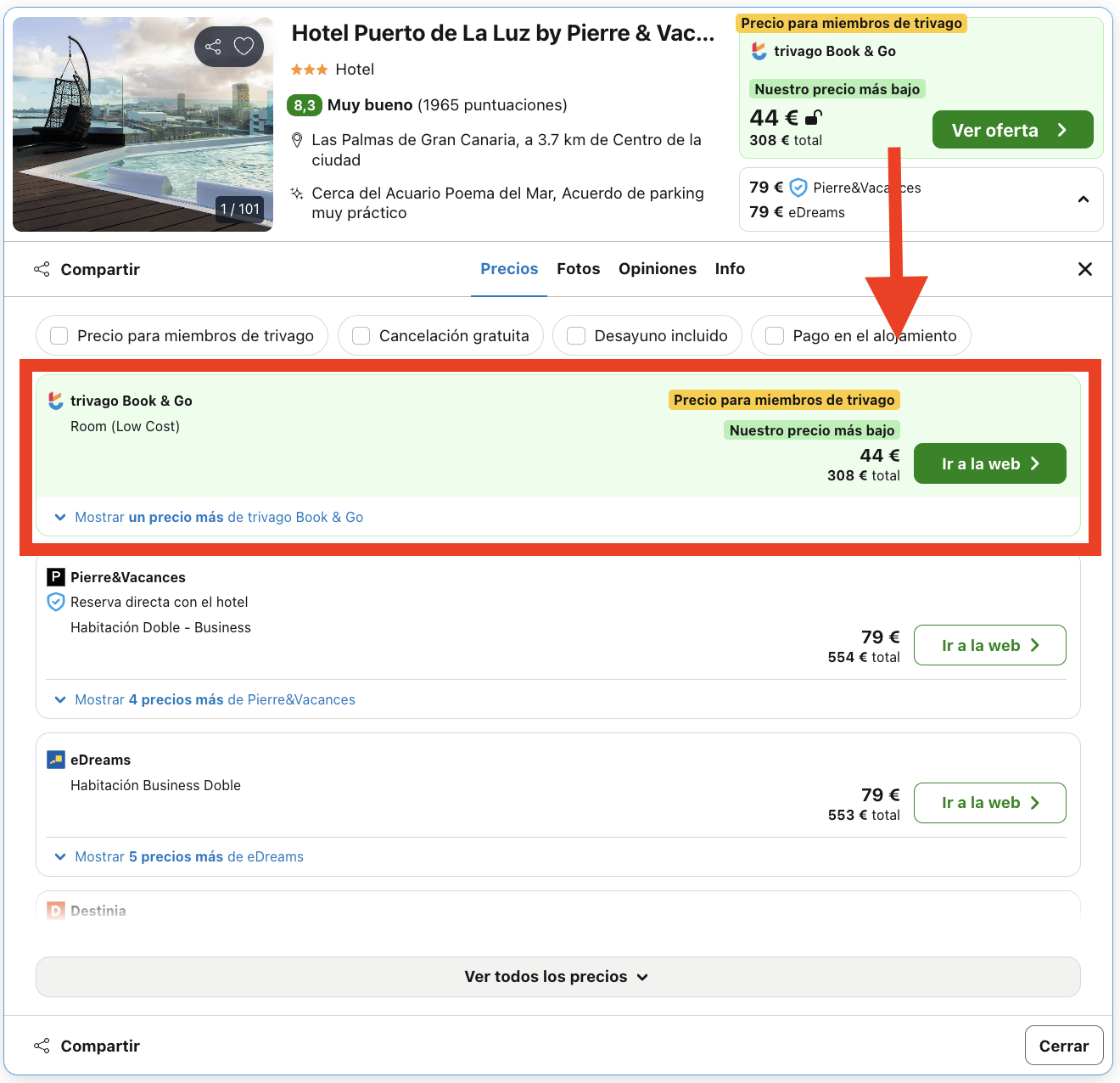1120x1083 pixels.
Task: Tick the Cancelación gratuita checkbox
Action: (x=361, y=336)
